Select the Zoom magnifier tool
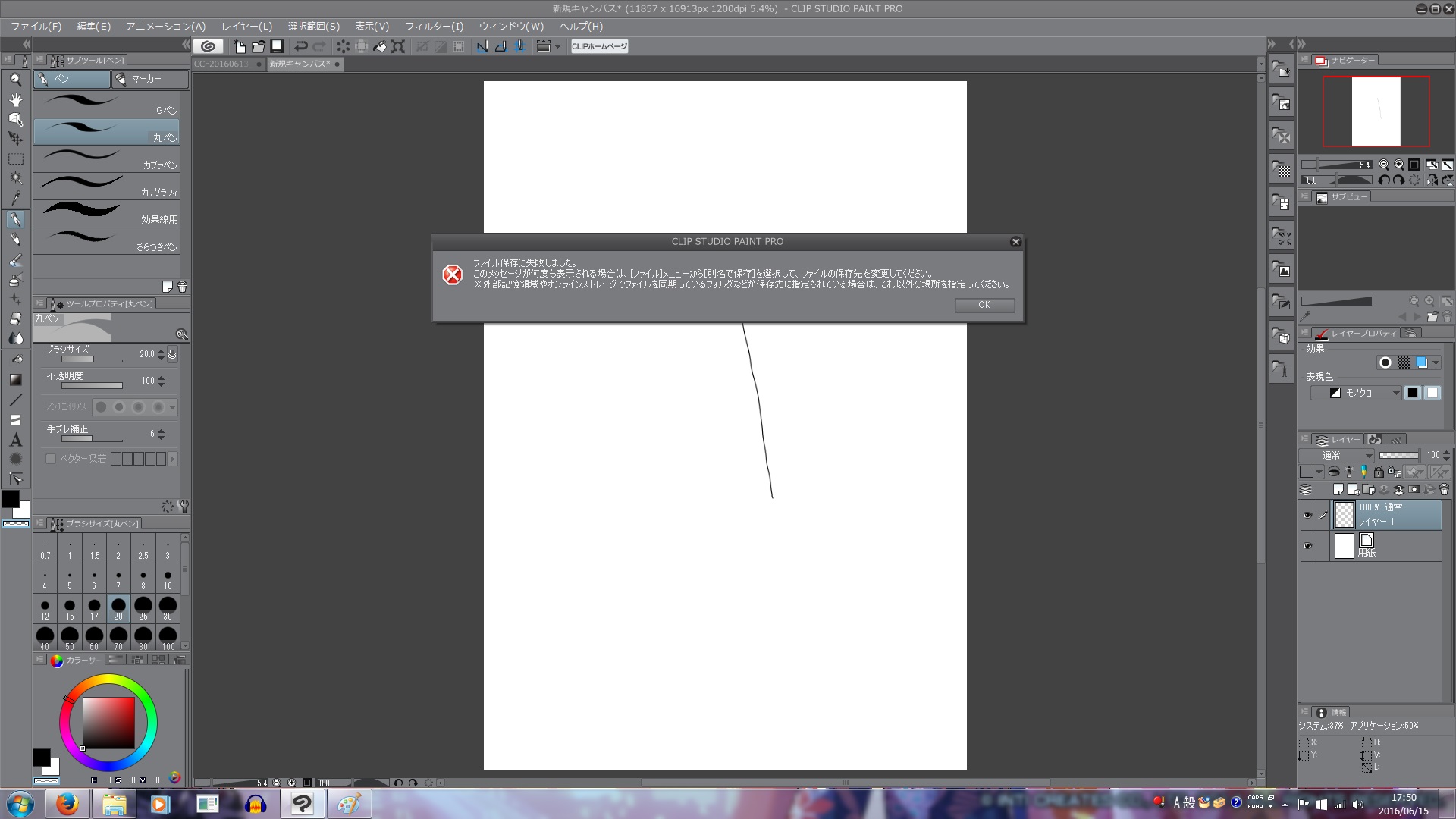 click(15, 80)
